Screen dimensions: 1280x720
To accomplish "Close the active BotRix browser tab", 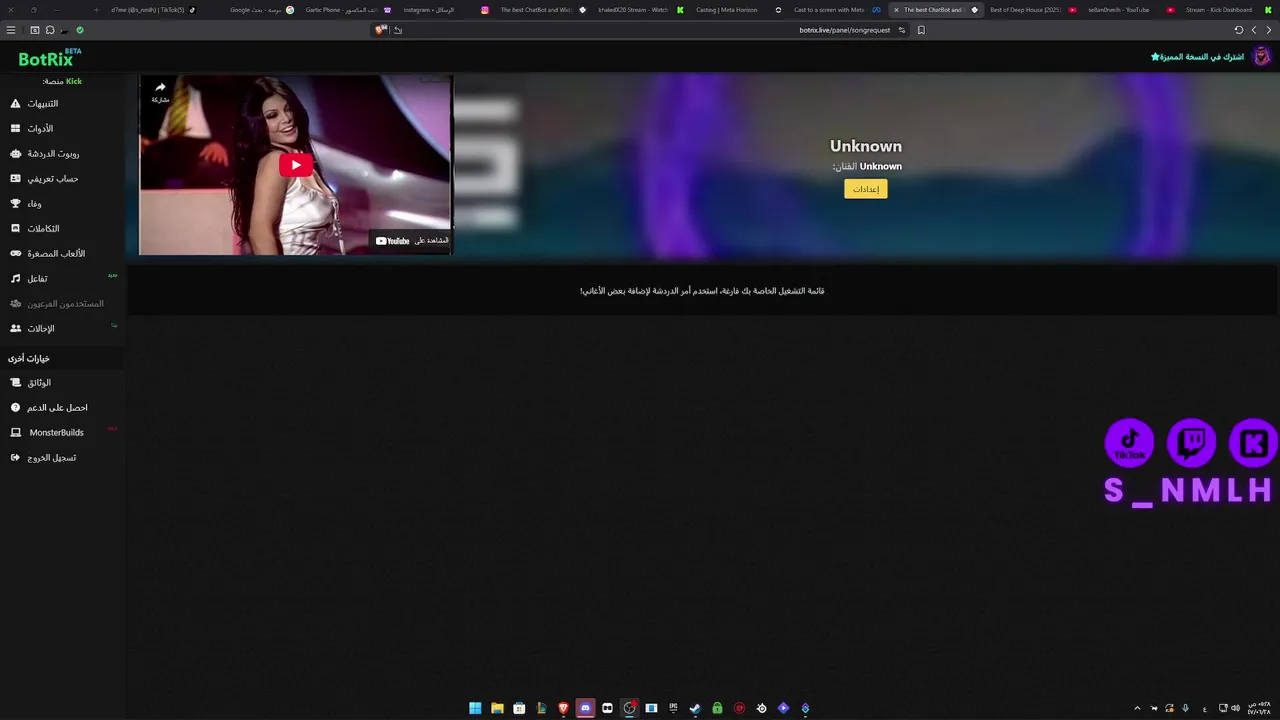I will [x=896, y=10].
